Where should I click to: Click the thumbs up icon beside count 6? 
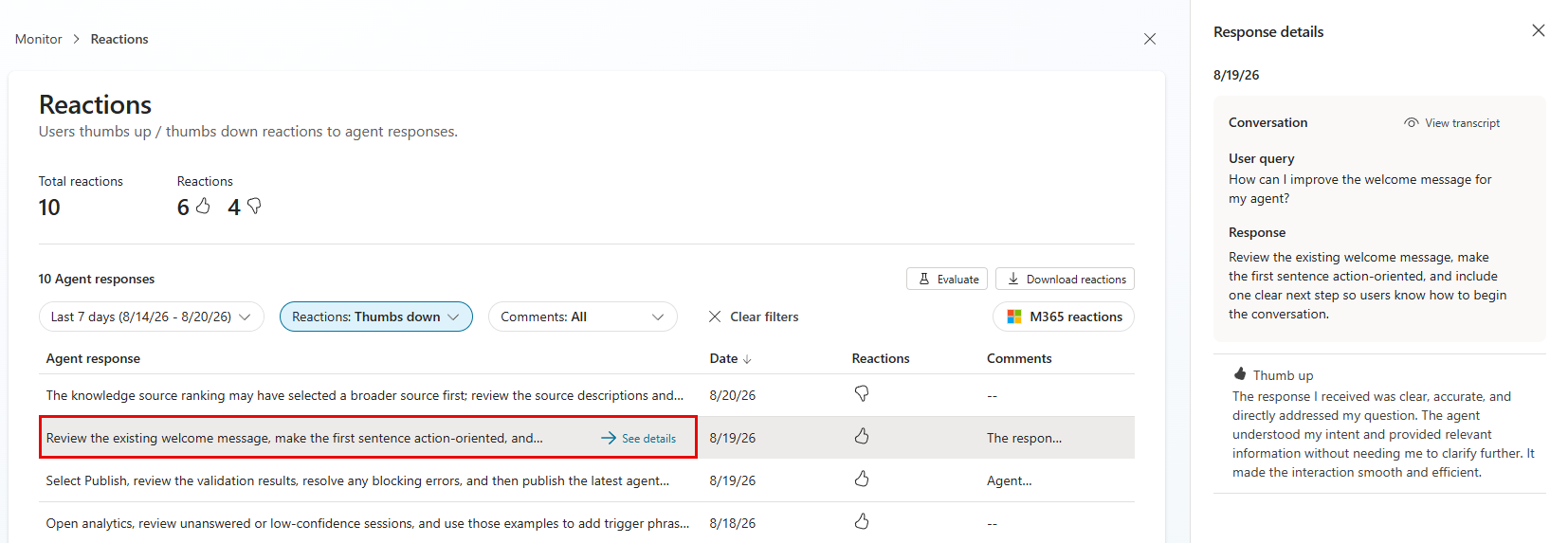[203, 206]
